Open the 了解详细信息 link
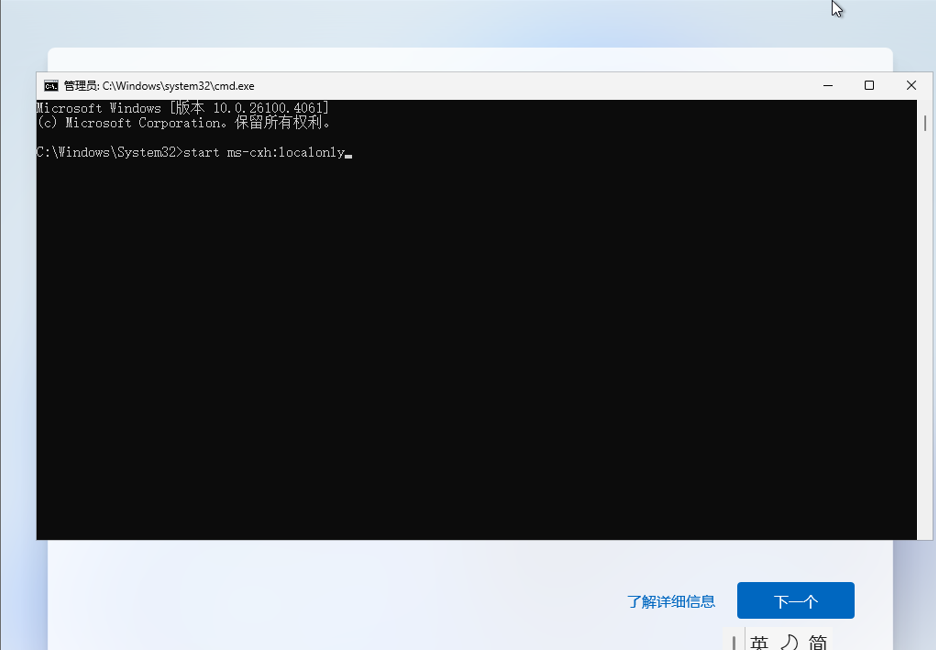This screenshot has height=650, width=936. pos(671,602)
